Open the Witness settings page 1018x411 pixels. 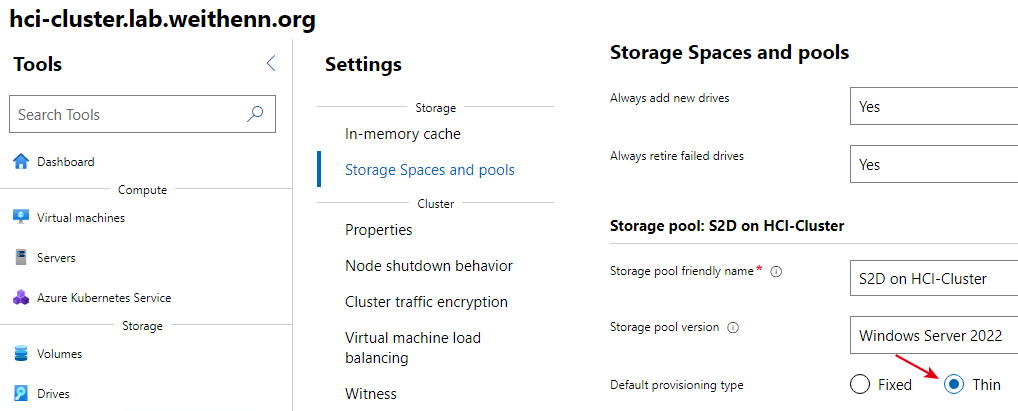click(x=371, y=393)
